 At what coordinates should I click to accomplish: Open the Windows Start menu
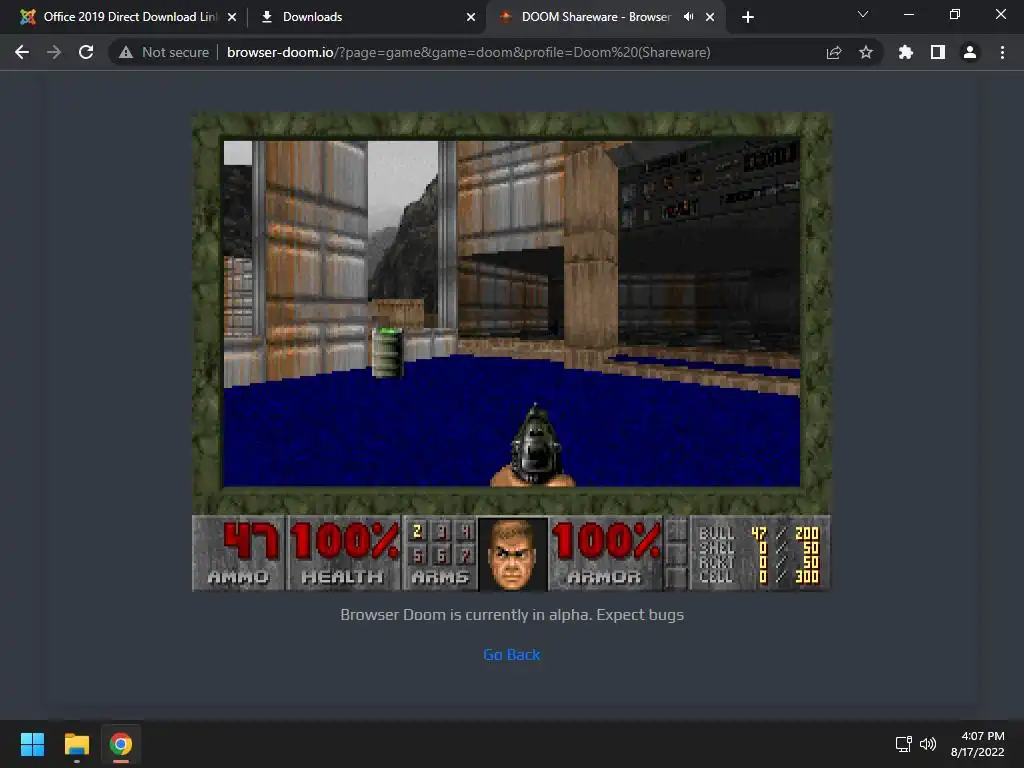point(32,744)
